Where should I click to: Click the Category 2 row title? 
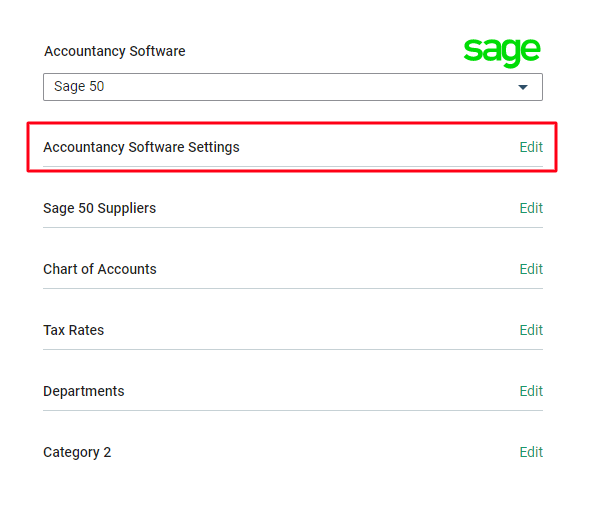pos(77,453)
